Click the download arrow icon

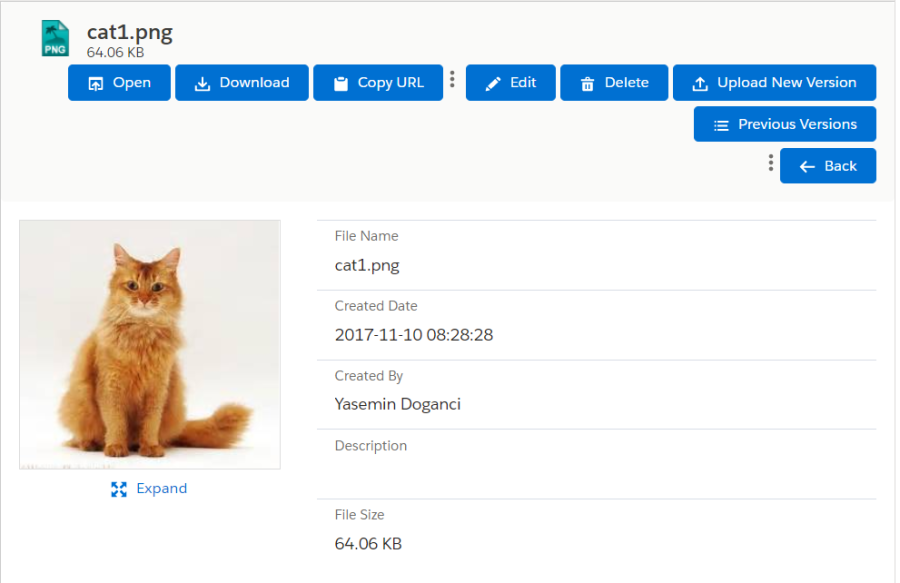click(202, 84)
